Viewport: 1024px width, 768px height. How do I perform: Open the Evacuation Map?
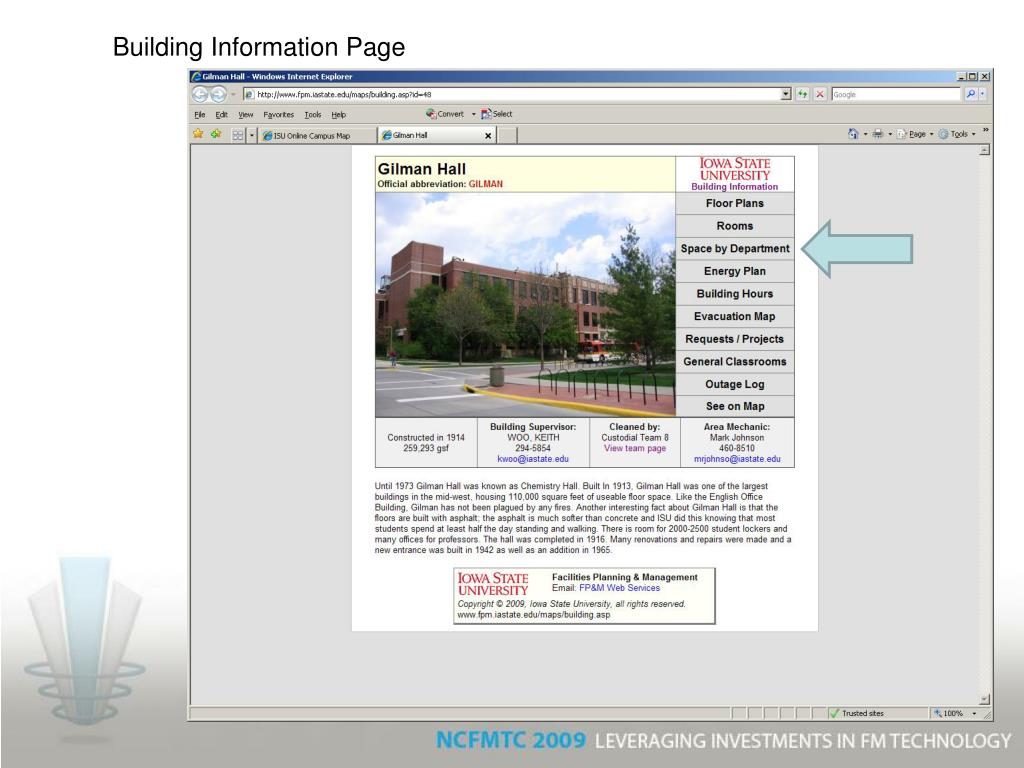[x=735, y=316]
